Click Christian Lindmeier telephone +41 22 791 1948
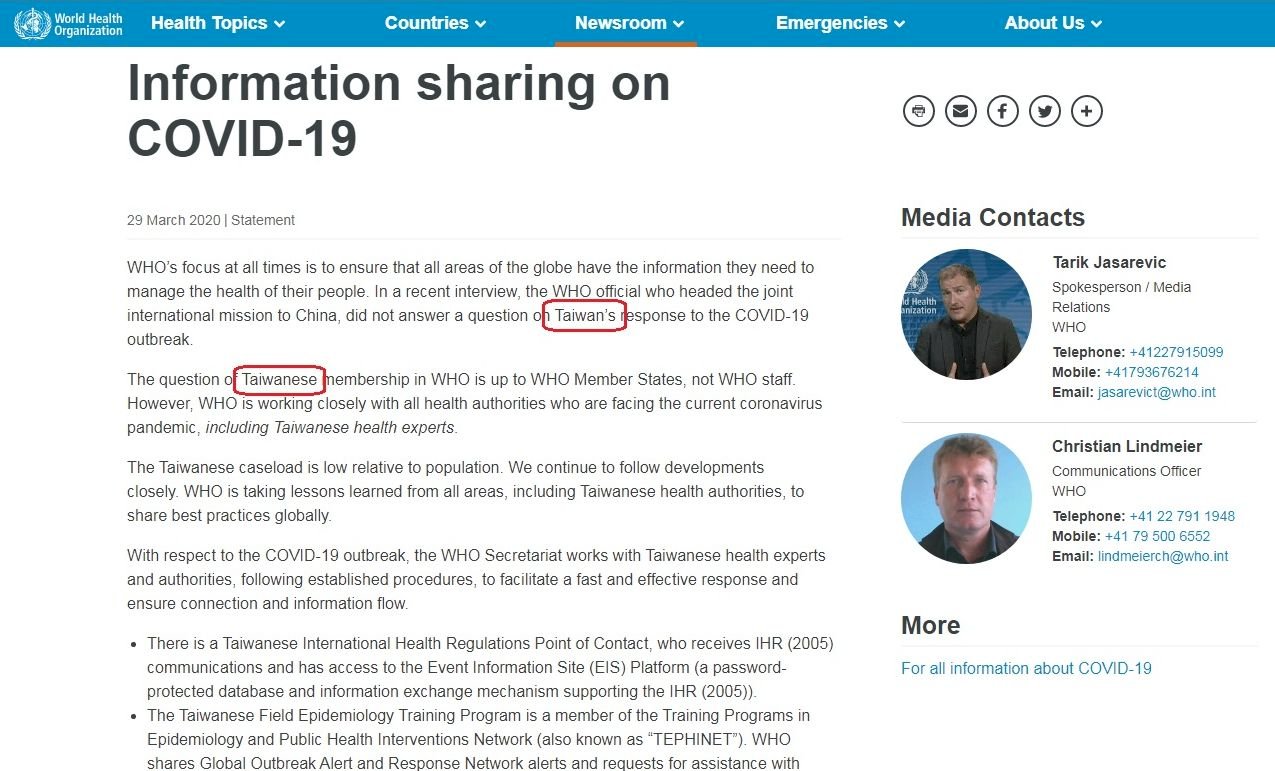The image size is (1275, 771). (x=1182, y=516)
